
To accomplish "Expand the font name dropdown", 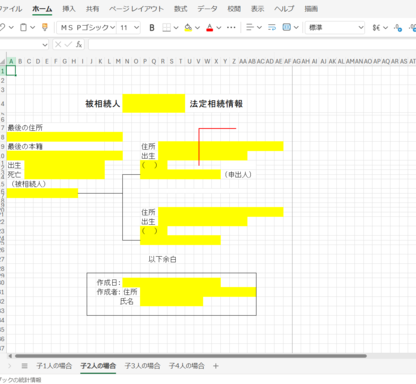I will tap(112, 28).
